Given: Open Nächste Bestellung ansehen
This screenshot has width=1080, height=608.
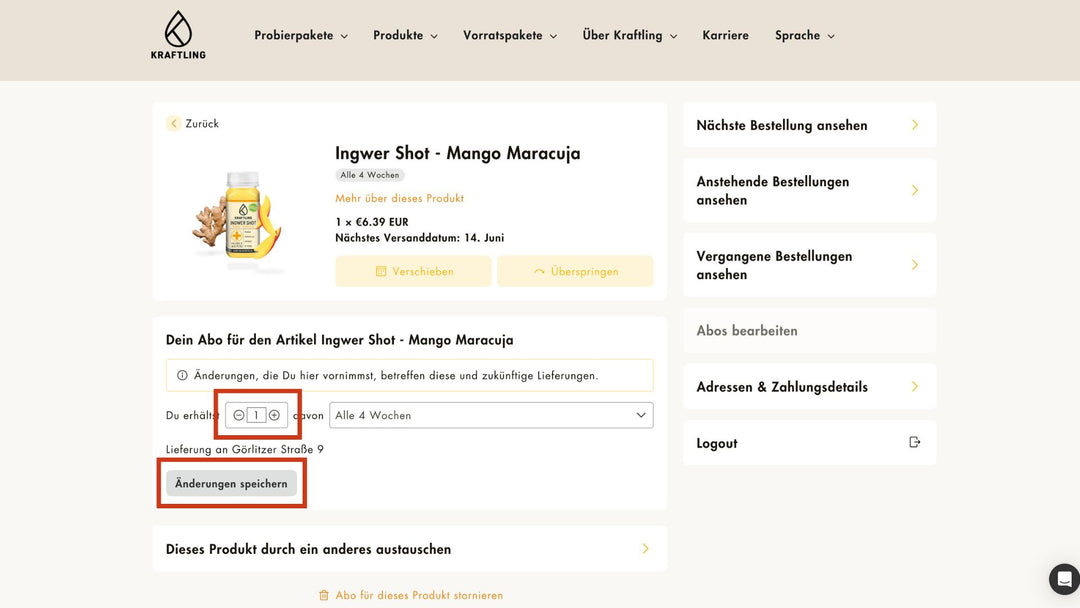Looking at the screenshot, I should coord(809,125).
